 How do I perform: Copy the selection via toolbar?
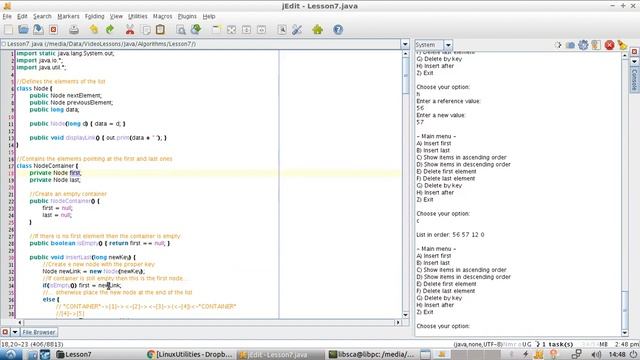coord(145,29)
